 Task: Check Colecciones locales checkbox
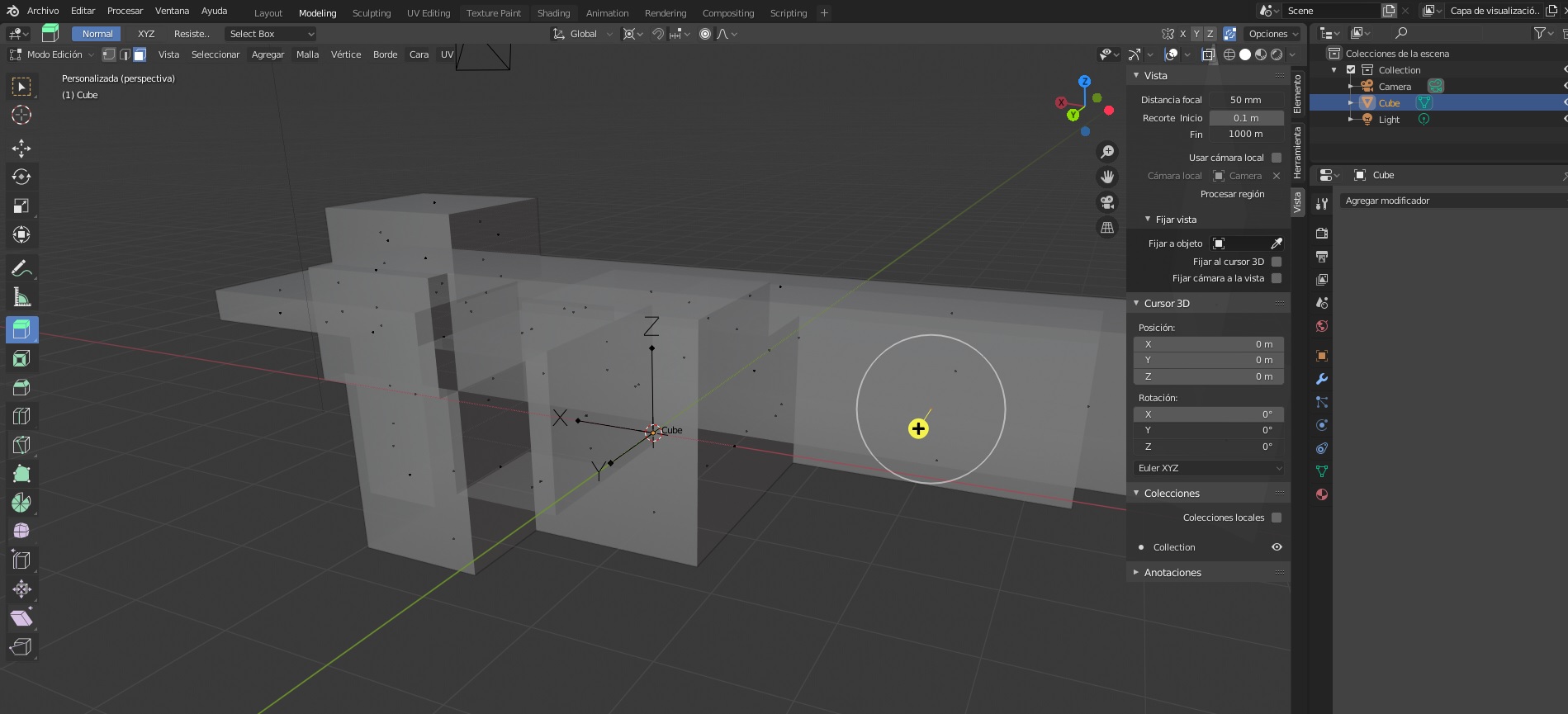pos(1277,518)
